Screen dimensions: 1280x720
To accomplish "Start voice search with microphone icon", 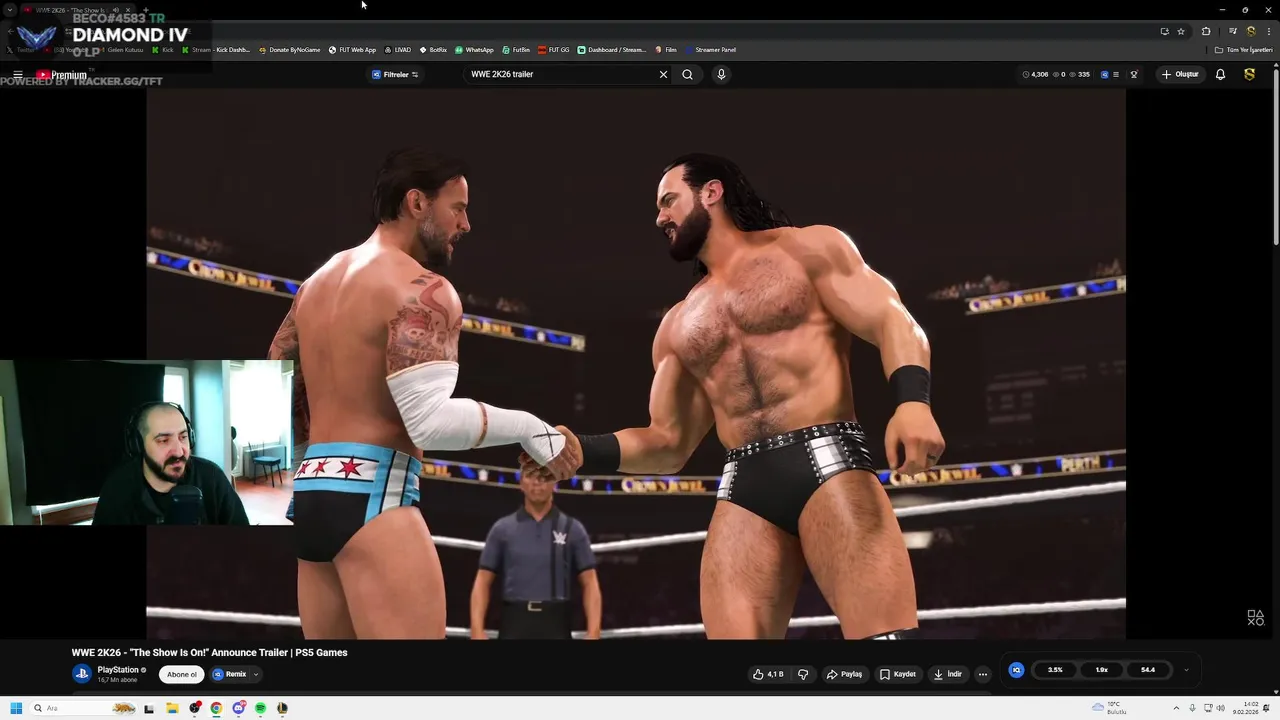I will 721,74.
